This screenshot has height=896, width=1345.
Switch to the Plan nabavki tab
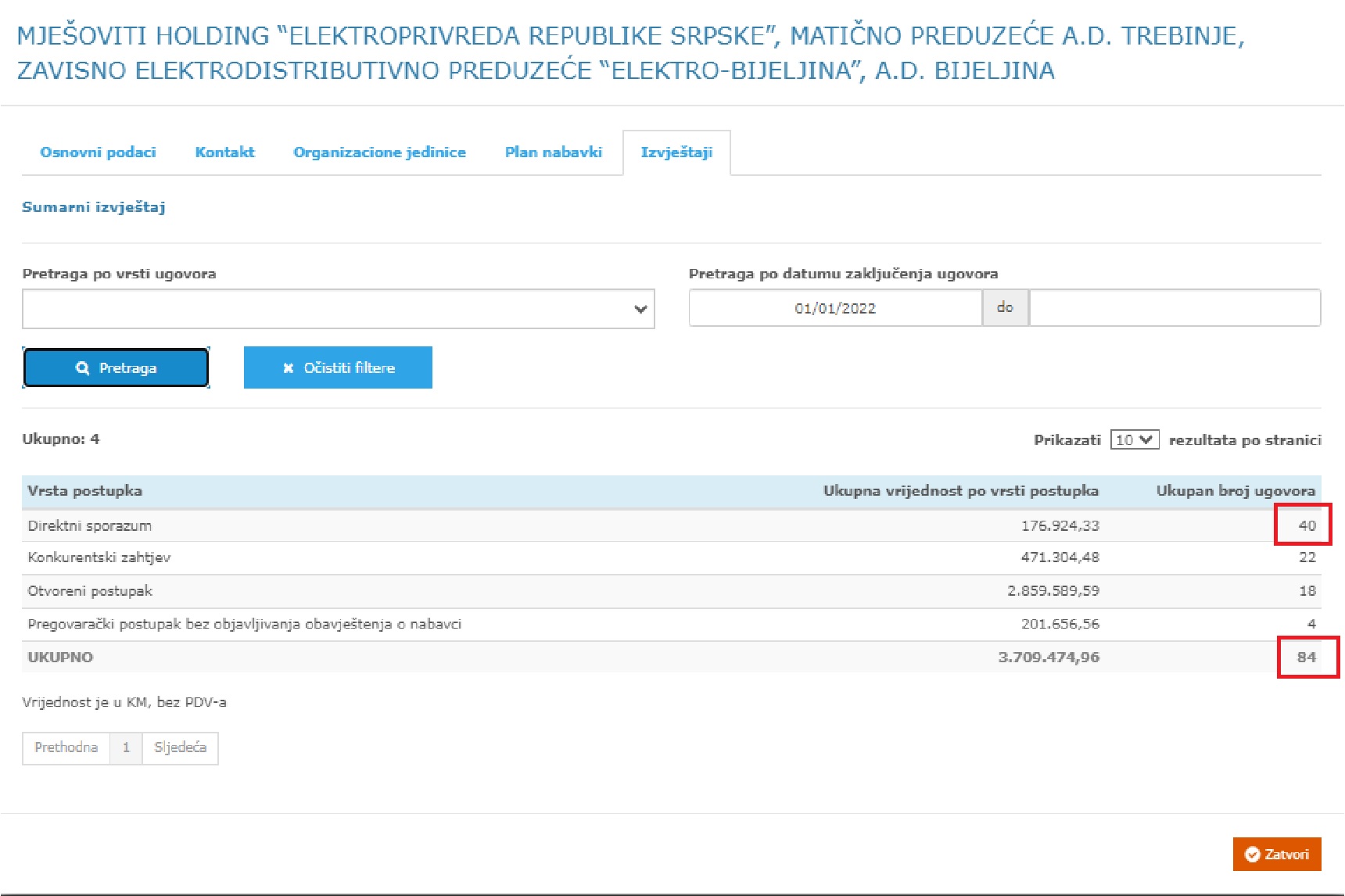[x=553, y=152]
